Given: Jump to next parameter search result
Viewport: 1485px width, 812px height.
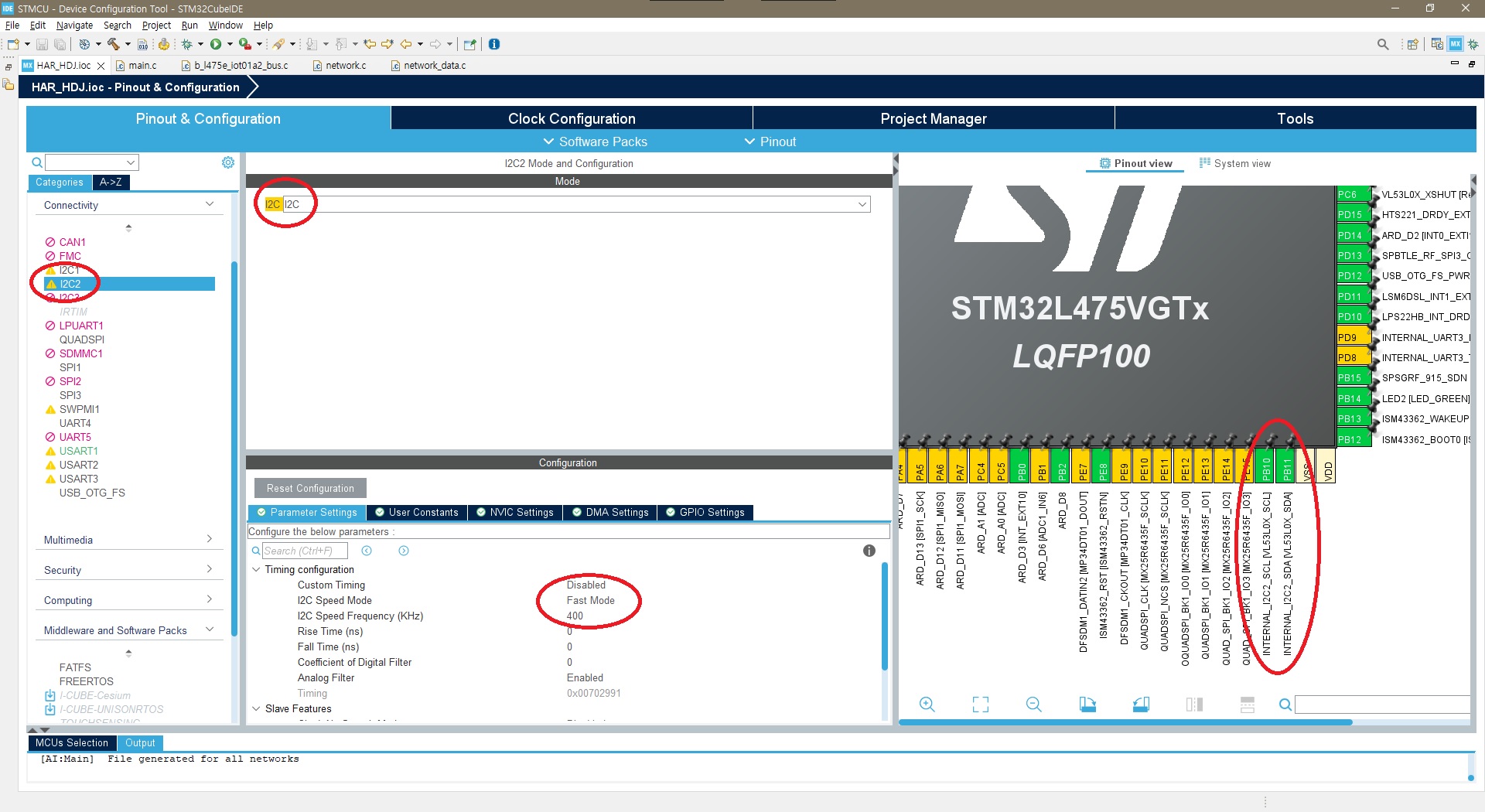Looking at the screenshot, I should (404, 551).
